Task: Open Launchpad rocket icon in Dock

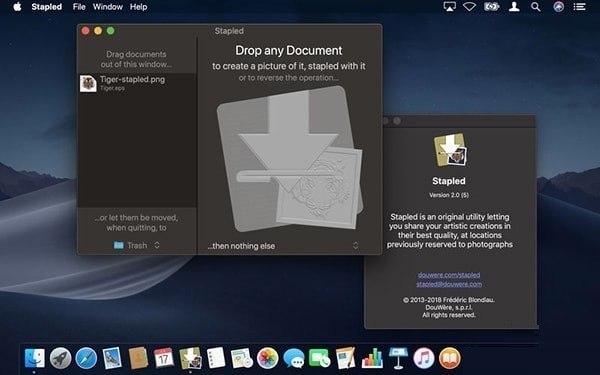Action: pos(60,358)
